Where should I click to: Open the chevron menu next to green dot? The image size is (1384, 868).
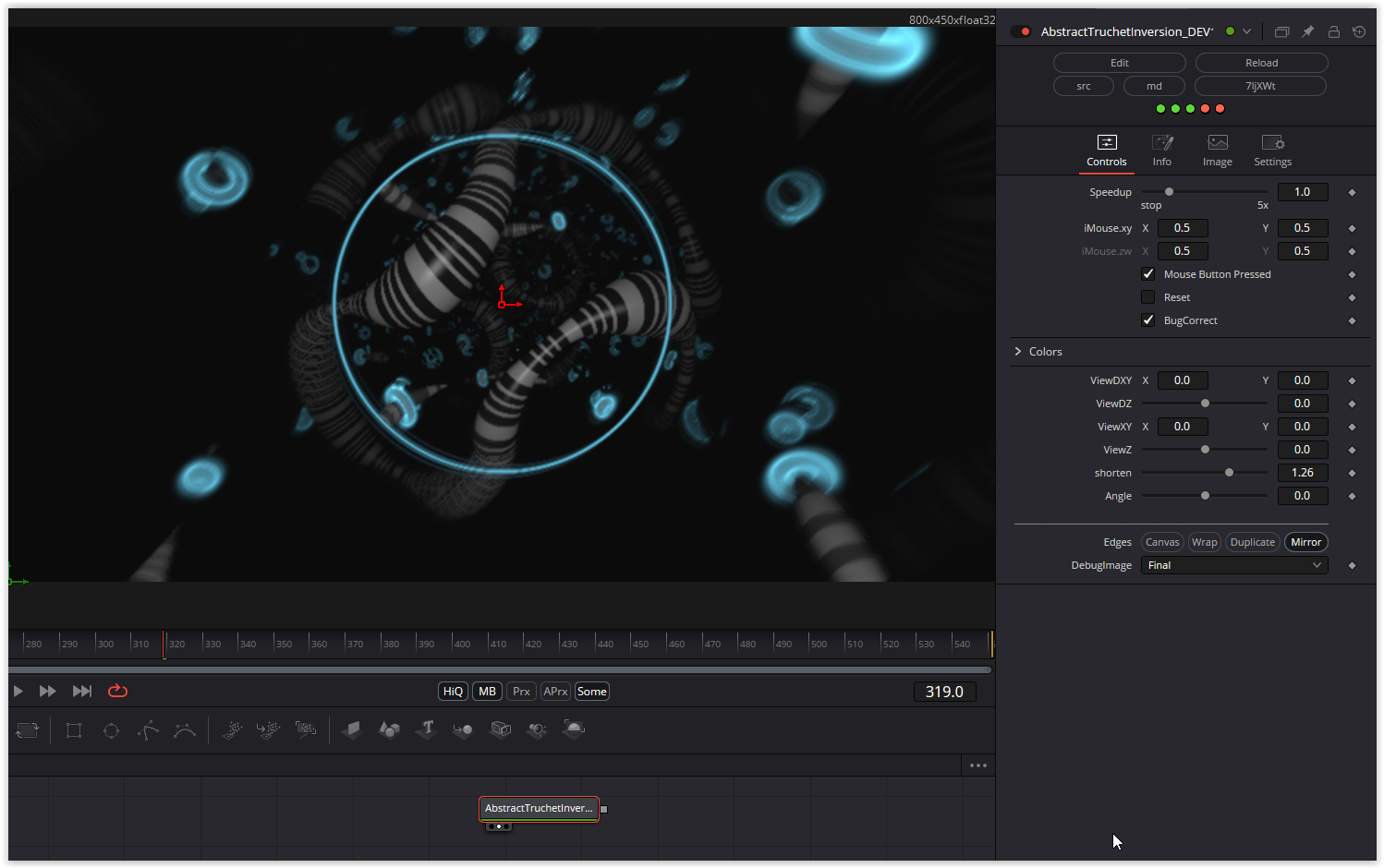click(1246, 31)
